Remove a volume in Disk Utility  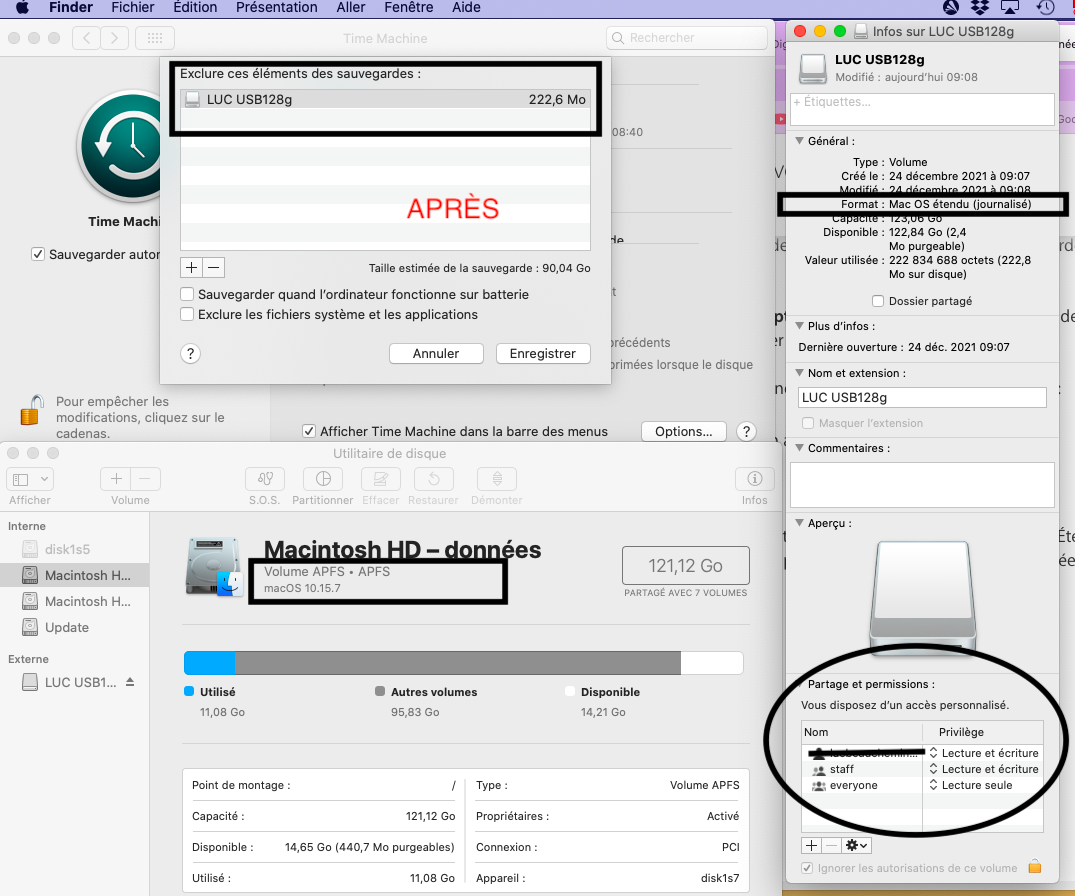pos(145,479)
